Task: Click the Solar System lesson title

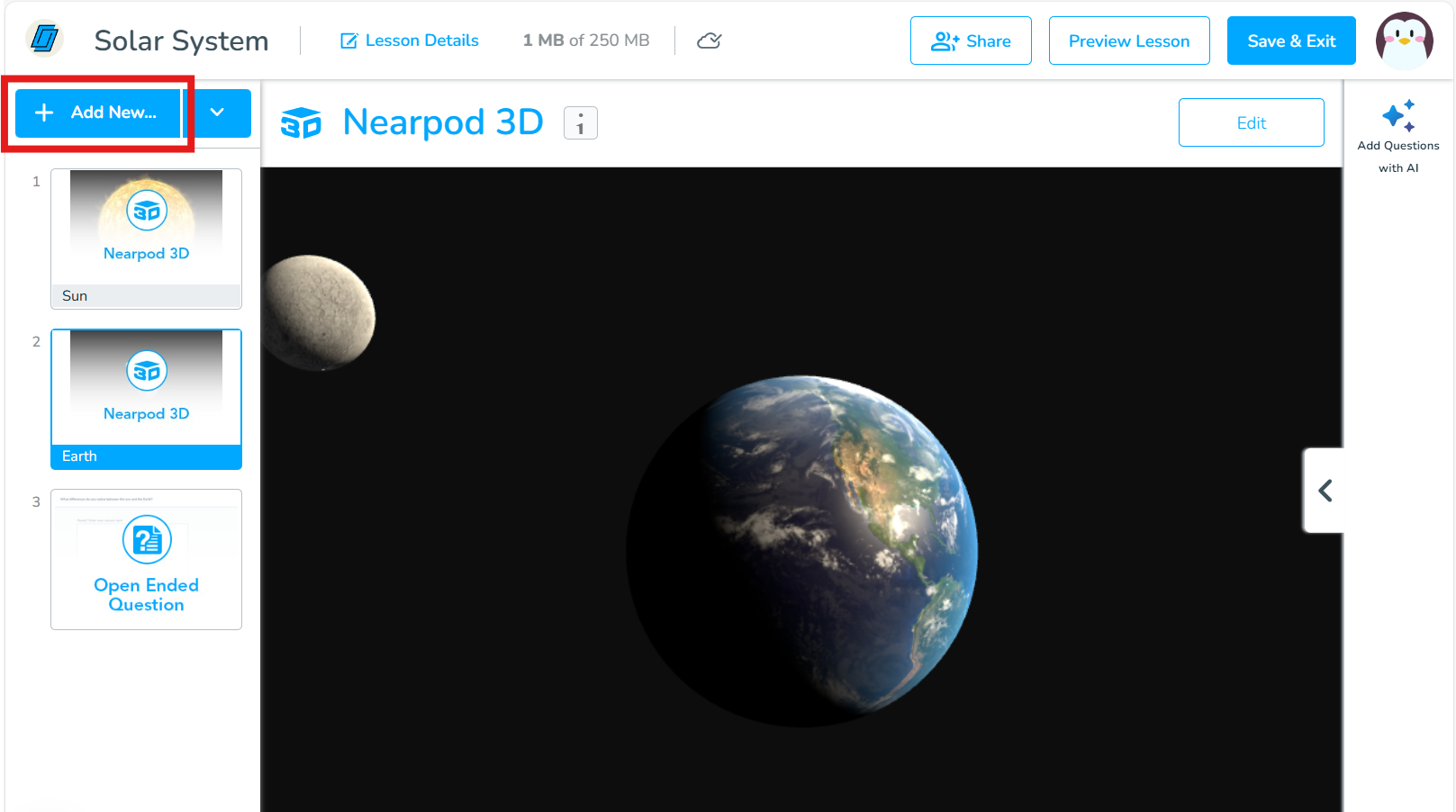Action: 180,40
